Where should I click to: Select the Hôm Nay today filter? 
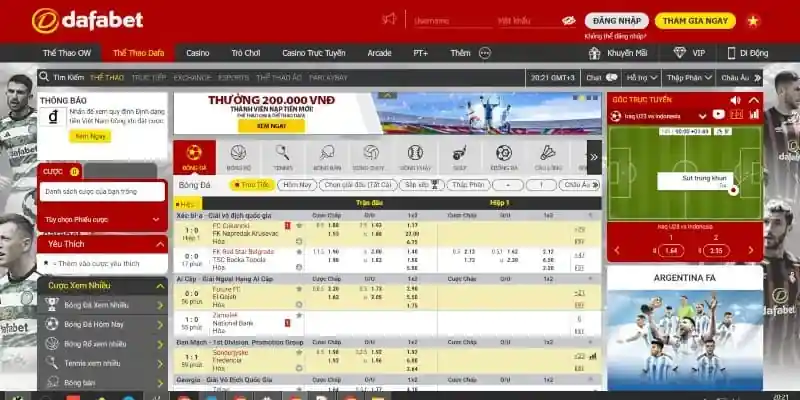click(x=297, y=185)
